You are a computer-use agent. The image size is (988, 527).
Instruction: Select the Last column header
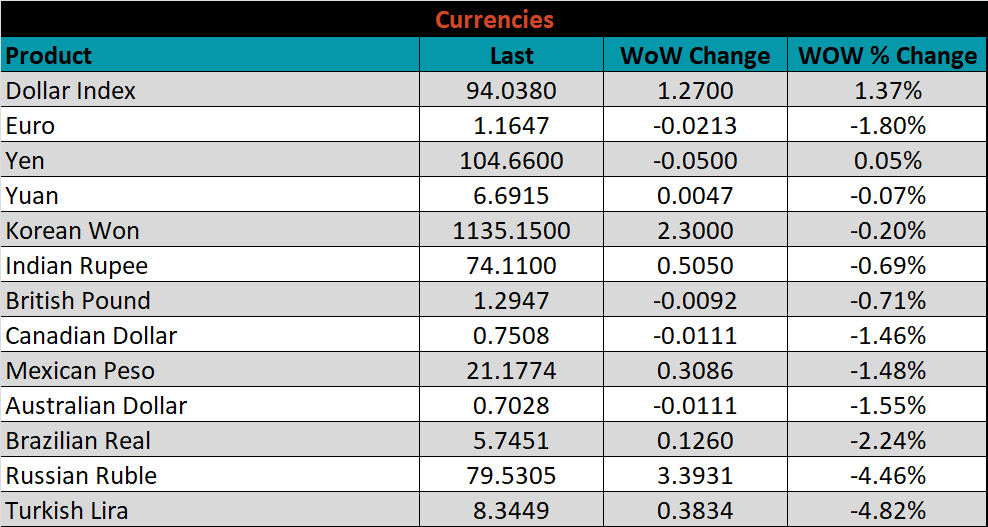pos(511,56)
